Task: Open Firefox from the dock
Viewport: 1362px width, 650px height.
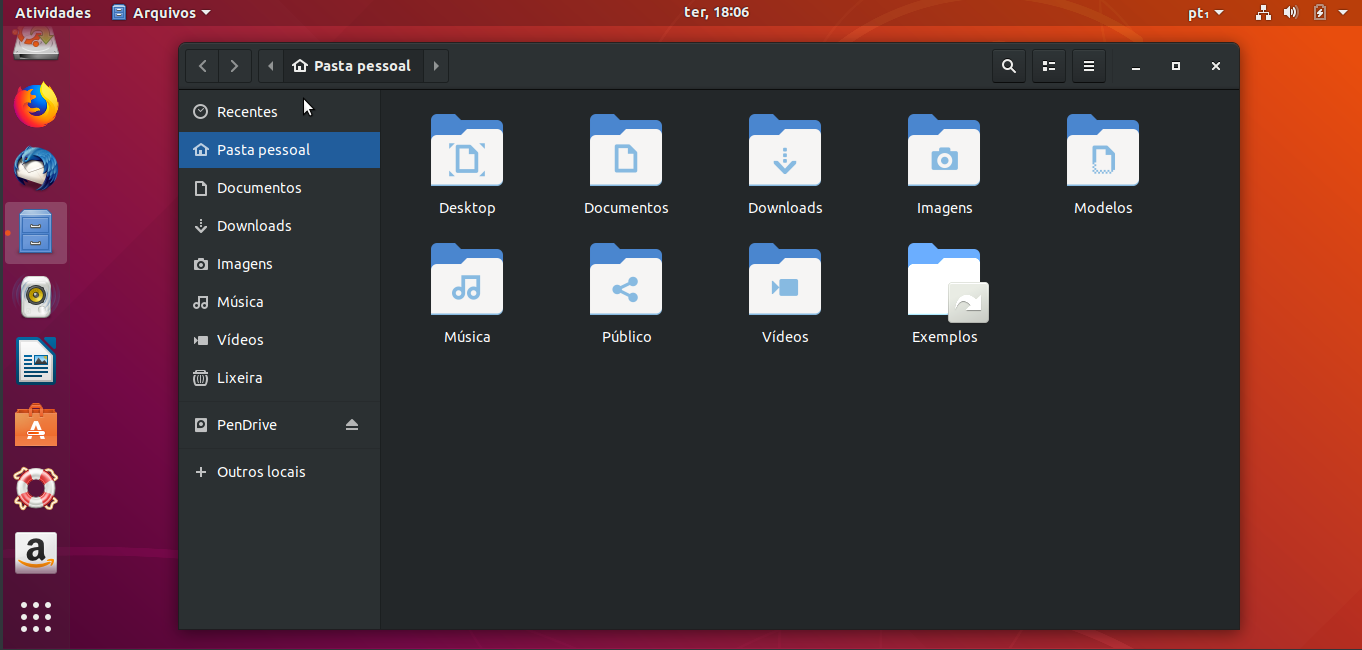Action: [x=36, y=104]
